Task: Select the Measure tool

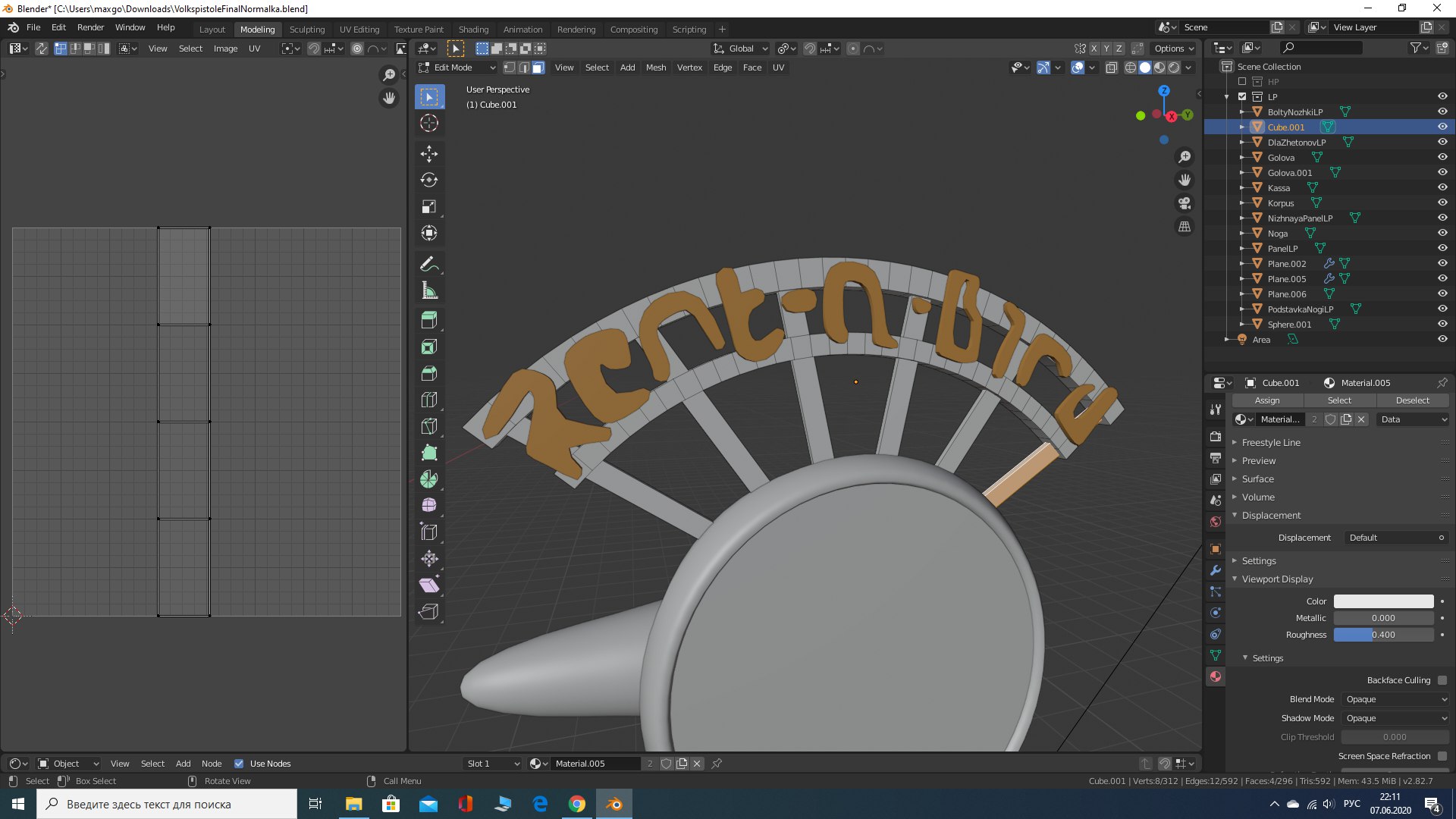Action: pos(429,291)
